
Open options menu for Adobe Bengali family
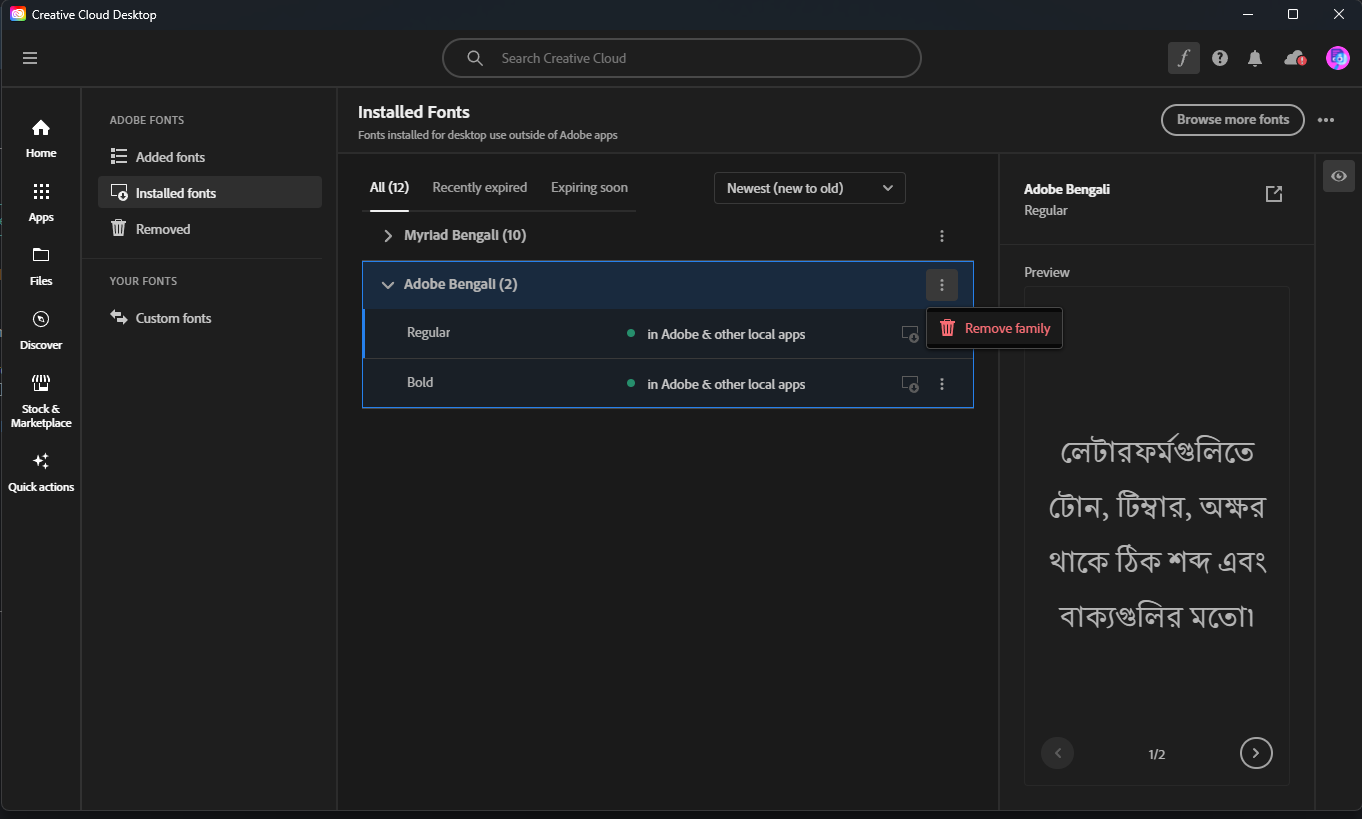click(x=942, y=285)
